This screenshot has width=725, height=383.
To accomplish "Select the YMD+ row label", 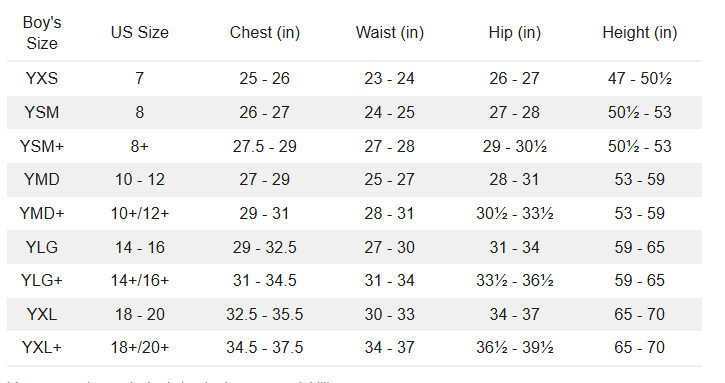I will click(x=42, y=213).
